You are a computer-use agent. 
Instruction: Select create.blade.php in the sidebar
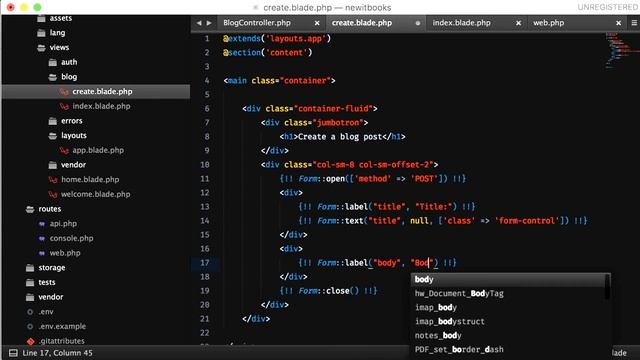(96, 91)
